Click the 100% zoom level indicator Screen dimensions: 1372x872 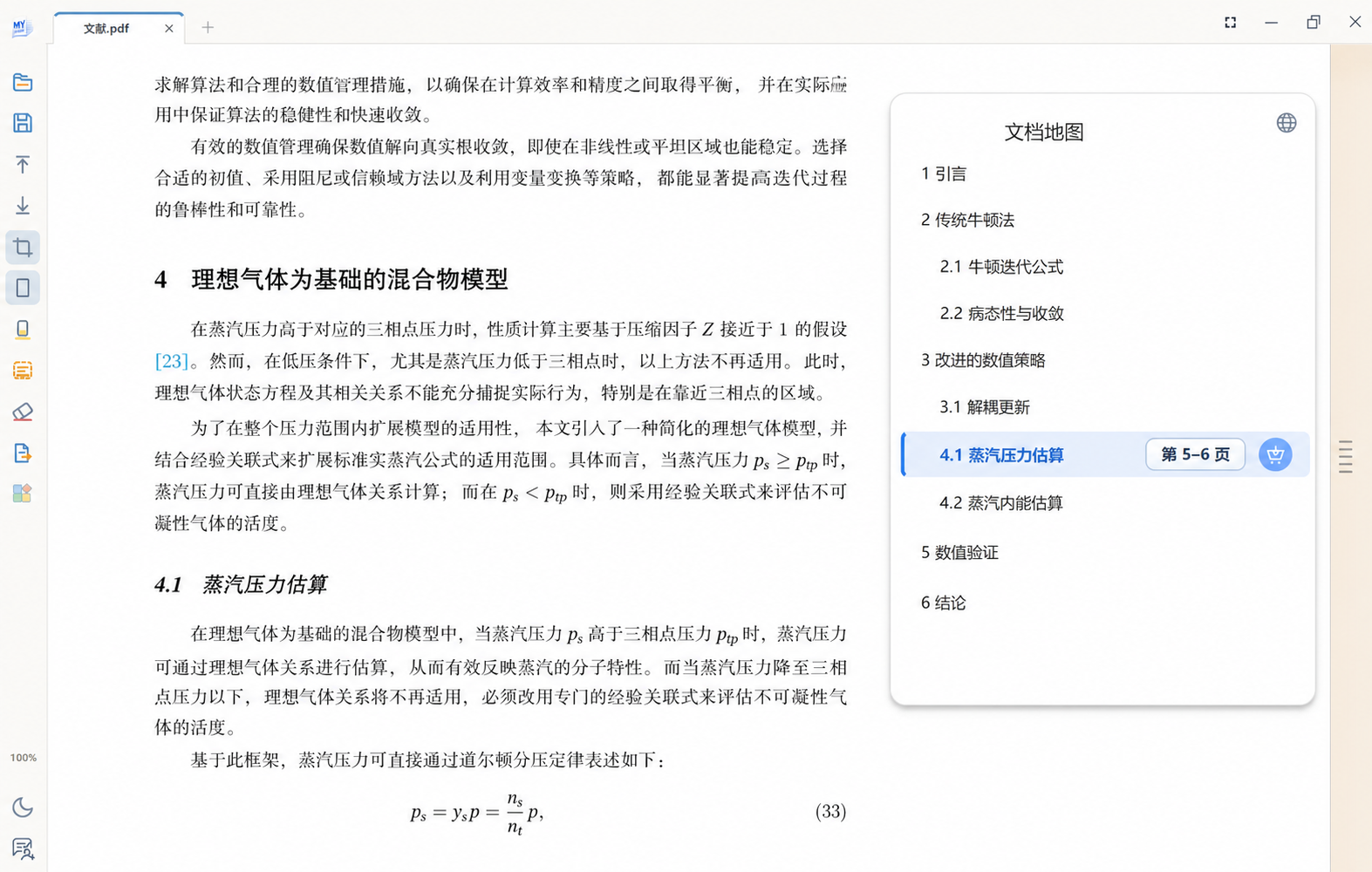point(24,758)
